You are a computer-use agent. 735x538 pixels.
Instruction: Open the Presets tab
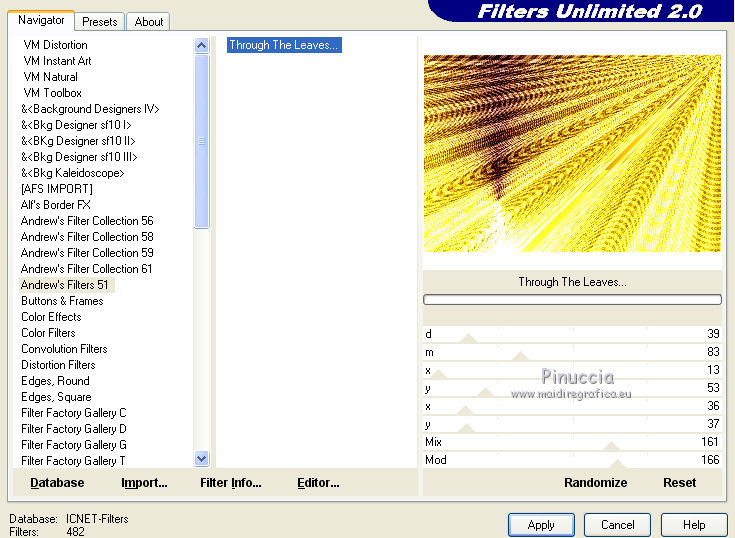coord(99,22)
